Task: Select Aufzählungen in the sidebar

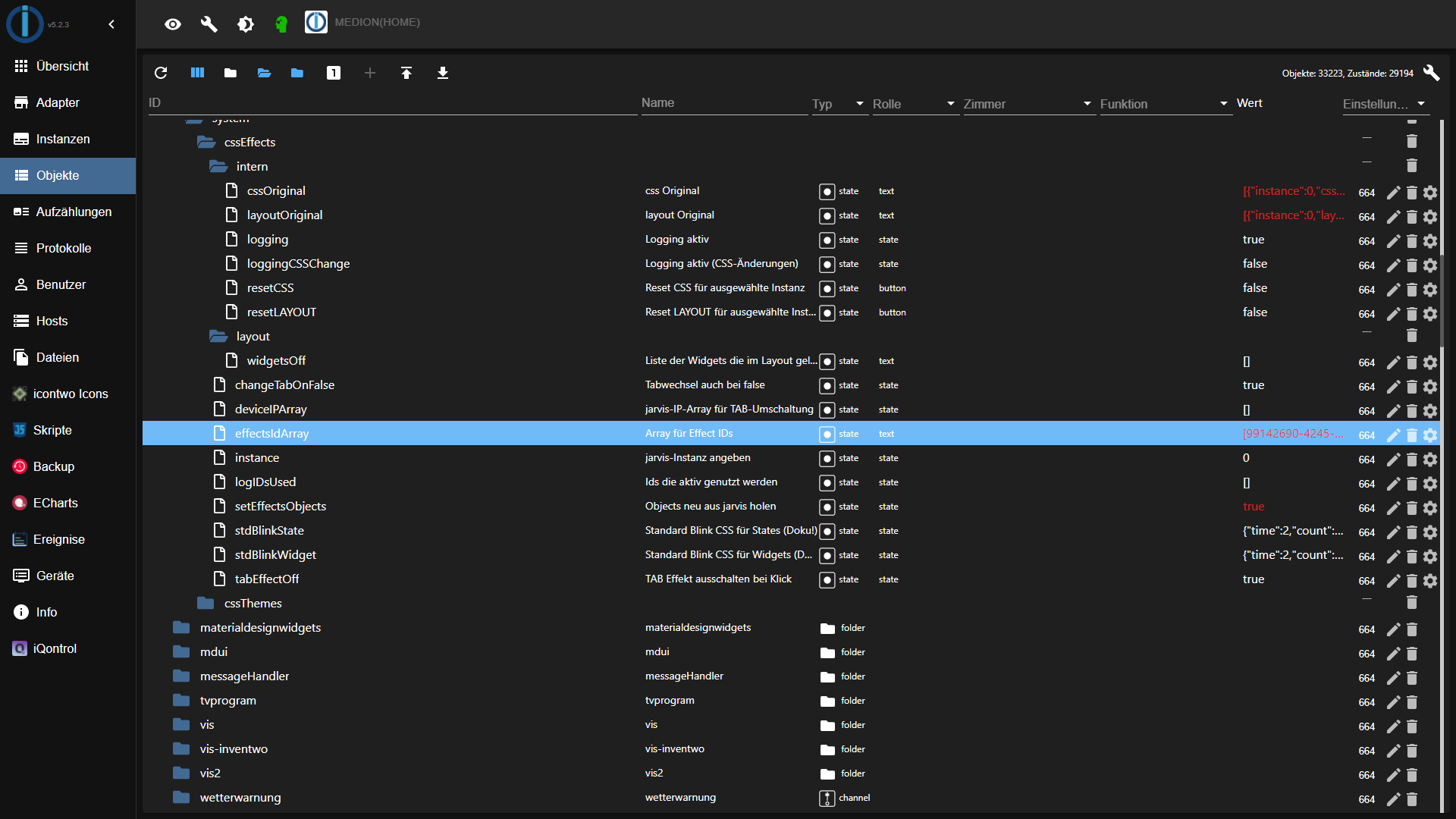Action: click(x=68, y=212)
